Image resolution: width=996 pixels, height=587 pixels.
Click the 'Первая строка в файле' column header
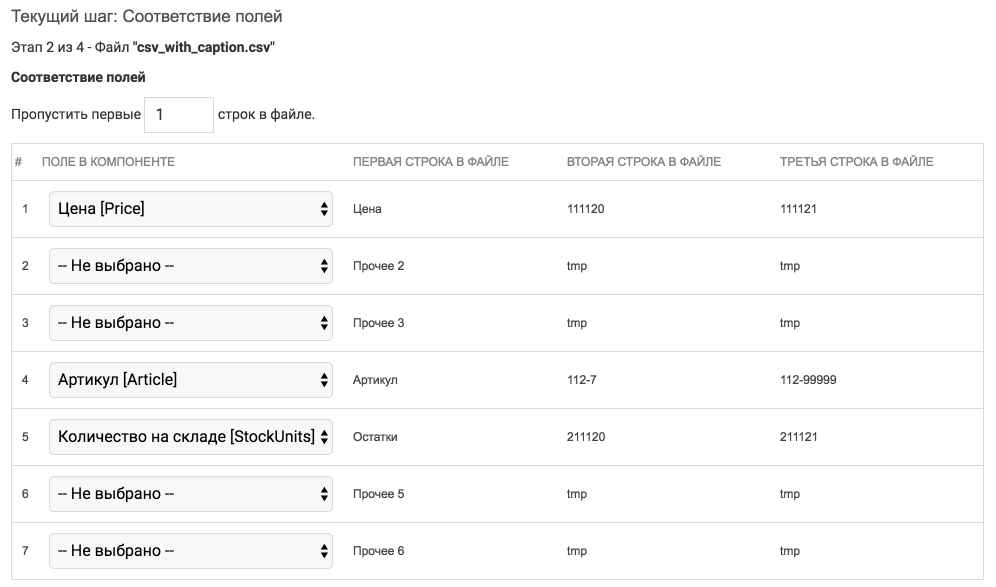[x=430, y=162]
